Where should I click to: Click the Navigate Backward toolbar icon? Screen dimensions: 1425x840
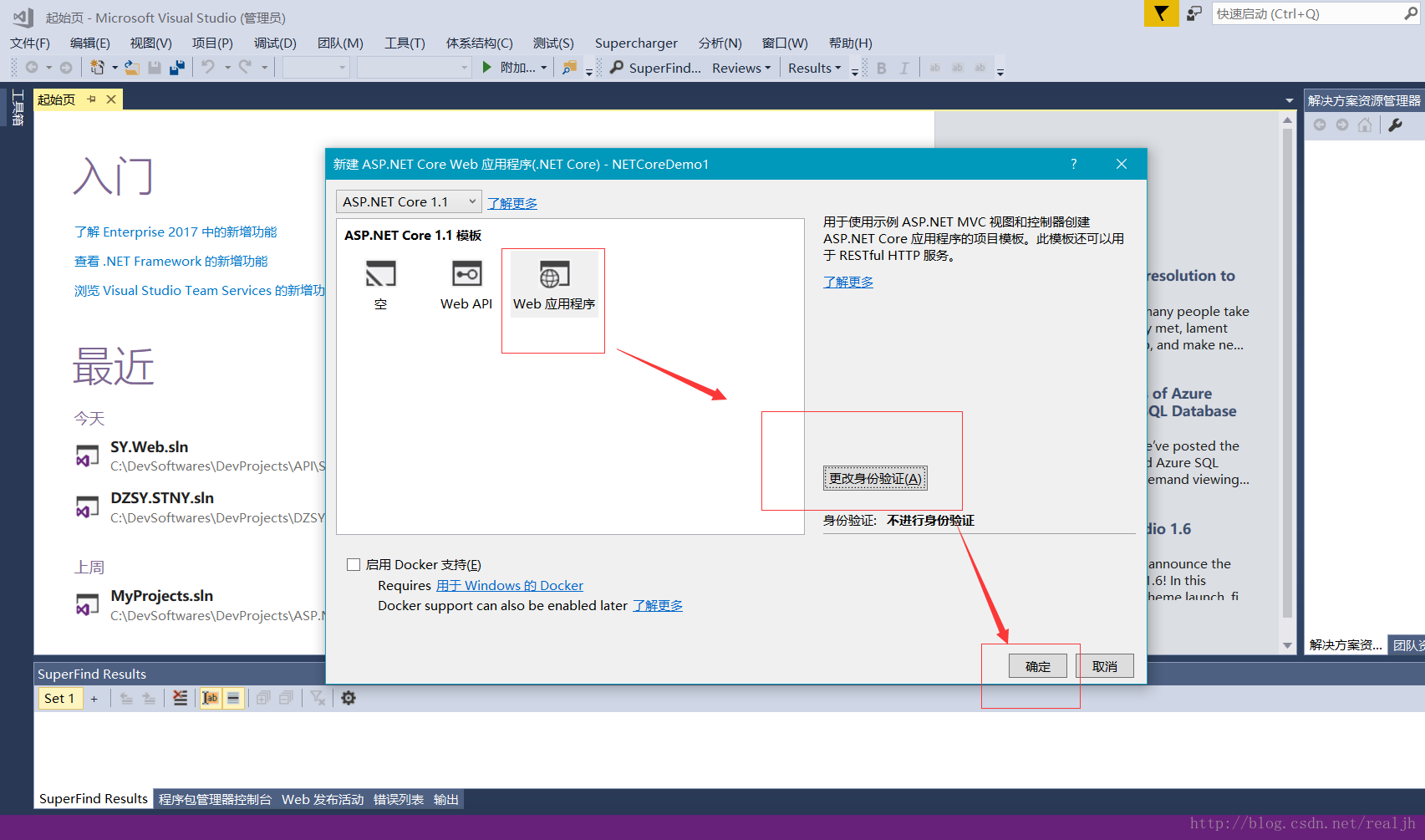[x=32, y=68]
